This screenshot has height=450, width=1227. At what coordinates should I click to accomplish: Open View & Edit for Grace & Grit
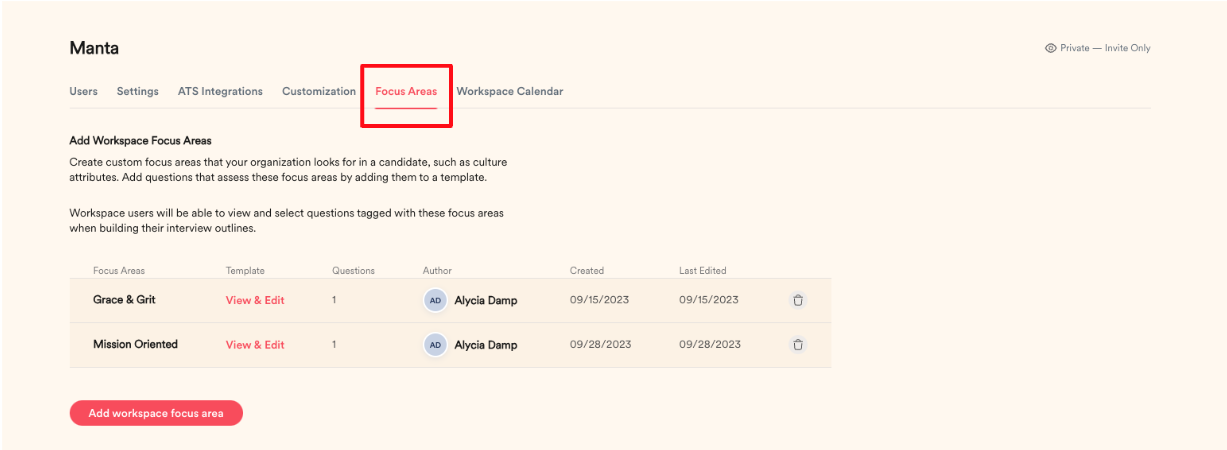coord(255,300)
